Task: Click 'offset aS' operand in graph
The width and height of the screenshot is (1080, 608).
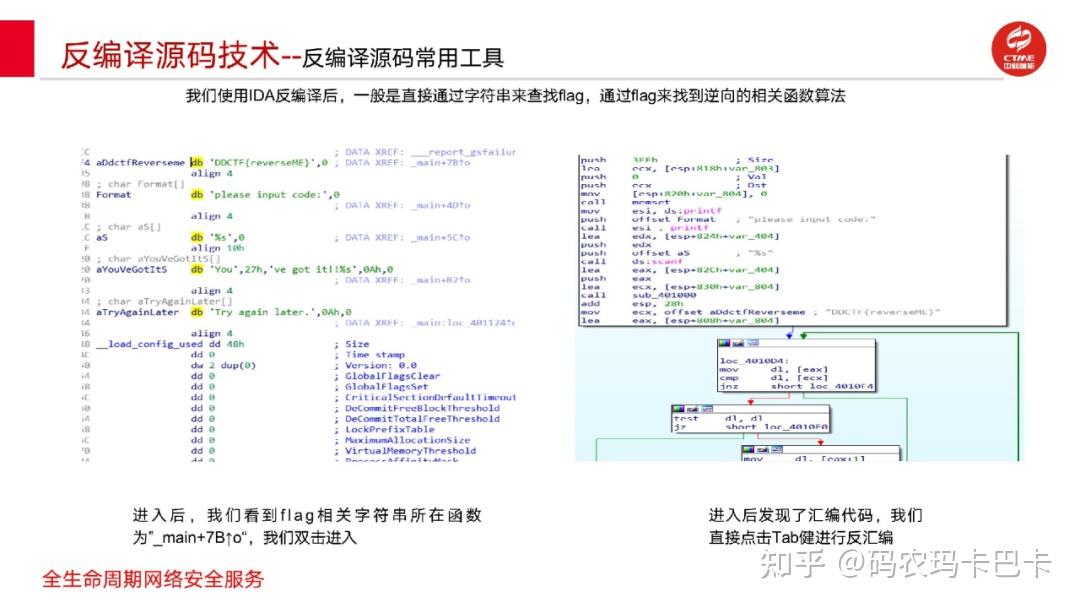Action: click(x=661, y=253)
